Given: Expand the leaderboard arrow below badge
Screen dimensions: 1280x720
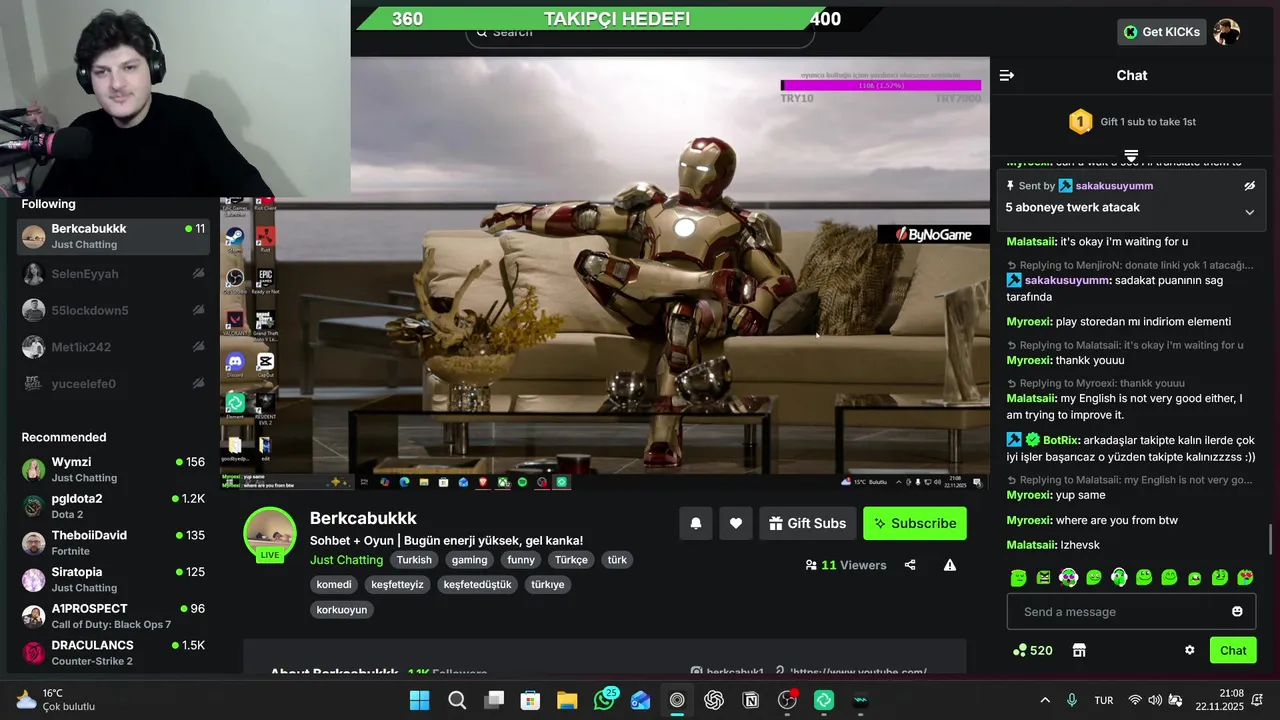Looking at the screenshot, I should [x=1131, y=156].
